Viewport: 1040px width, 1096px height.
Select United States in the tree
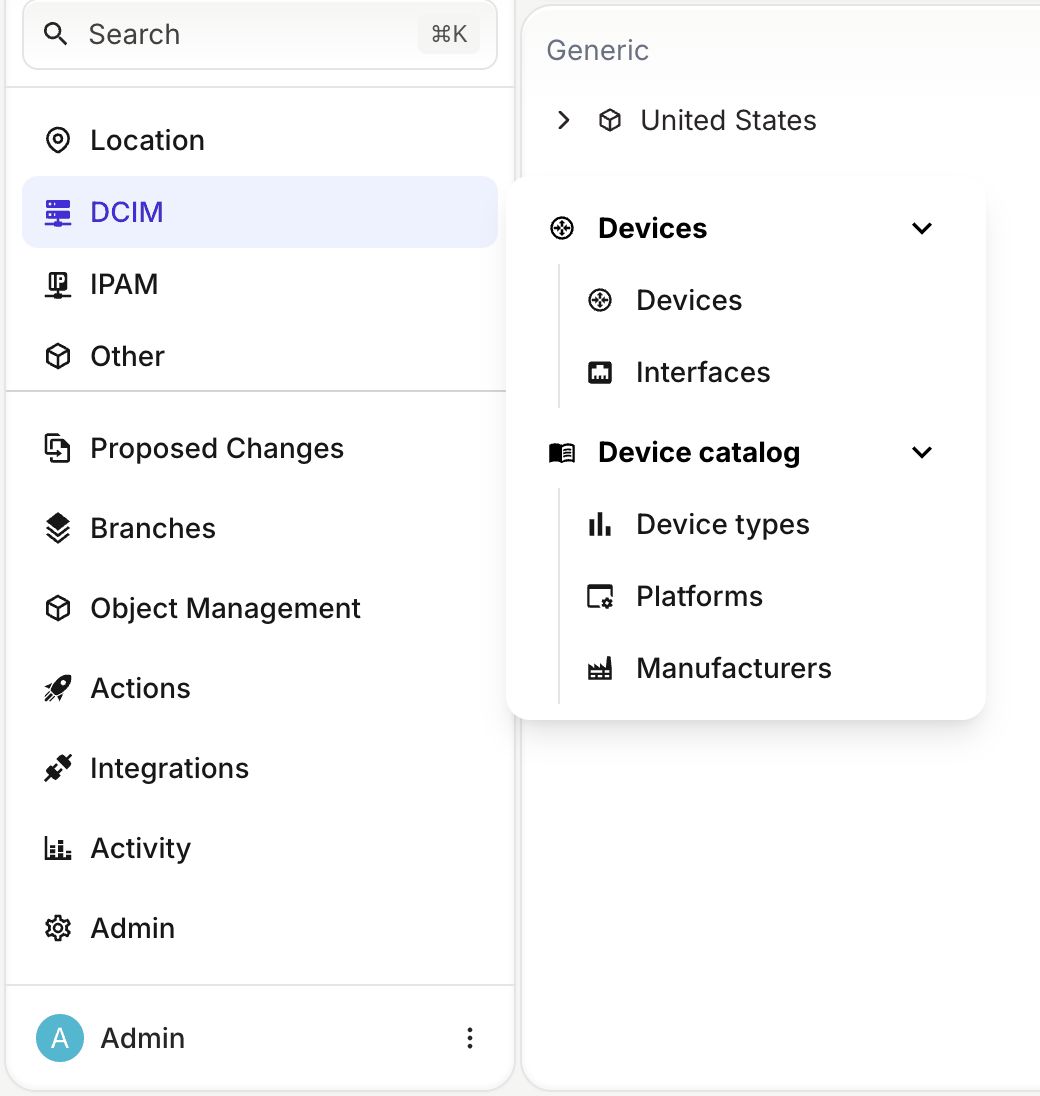pyautogui.click(x=728, y=120)
